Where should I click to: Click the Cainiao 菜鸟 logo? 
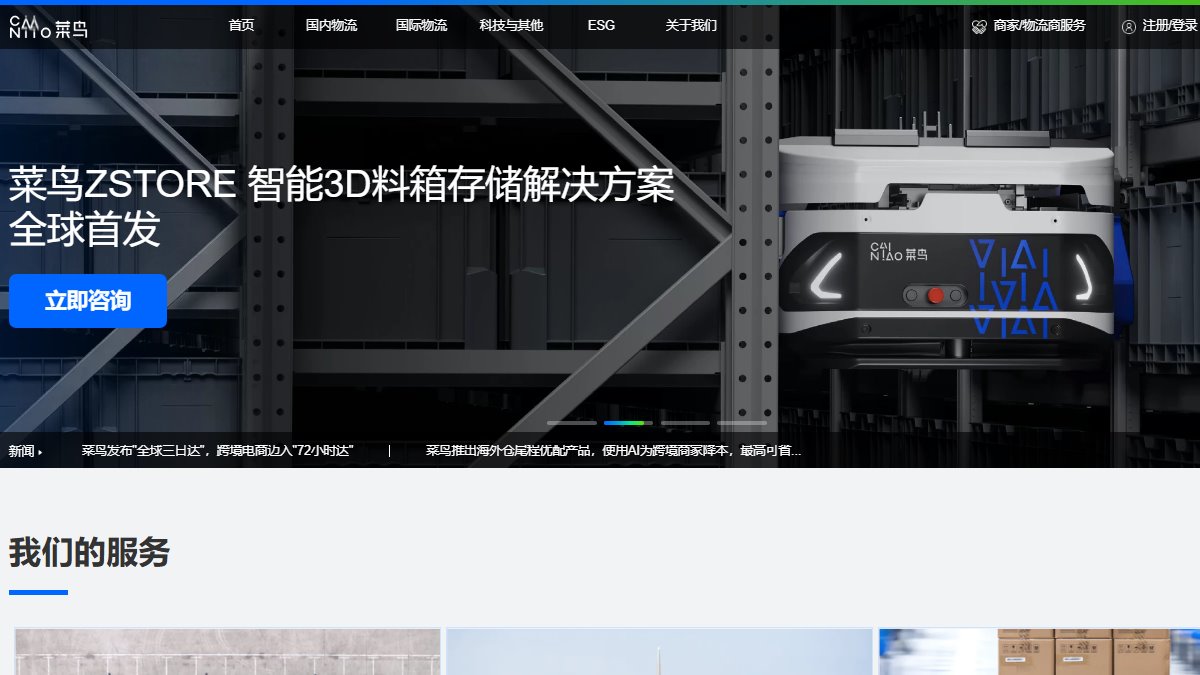pyautogui.click(x=47, y=26)
